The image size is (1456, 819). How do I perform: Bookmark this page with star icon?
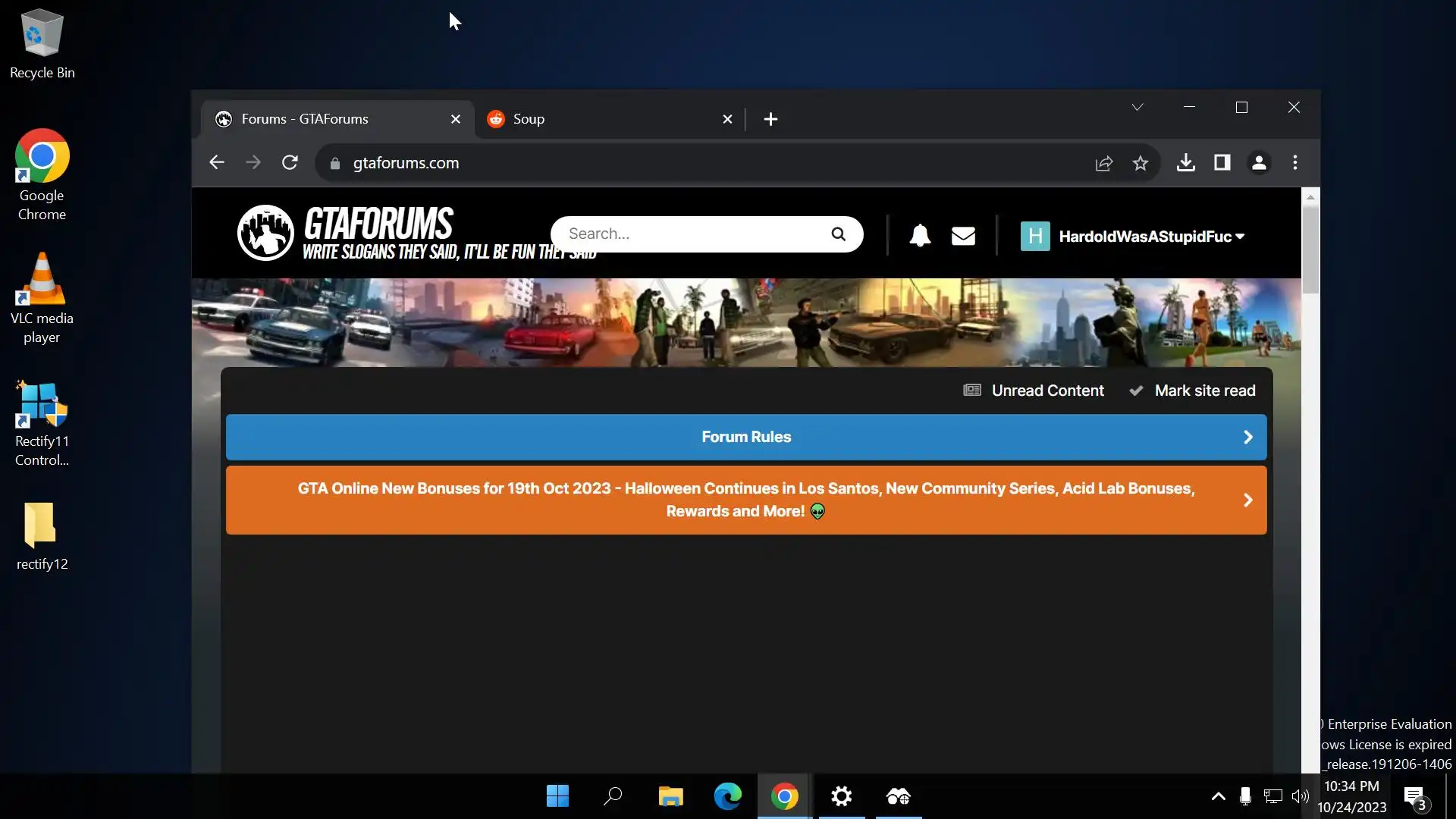1140,163
